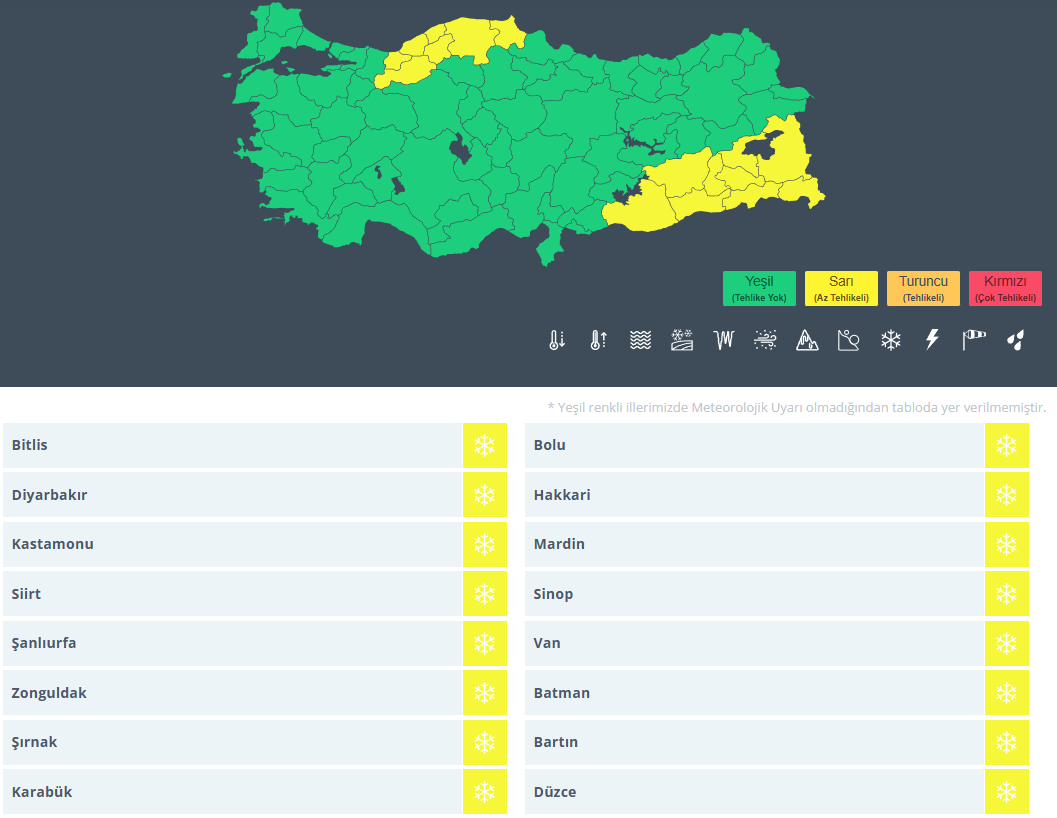The width and height of the screenshot is (1057, 818).
Task: Click the lightning bolt thunderstorm icon
Action: (932, 340)
